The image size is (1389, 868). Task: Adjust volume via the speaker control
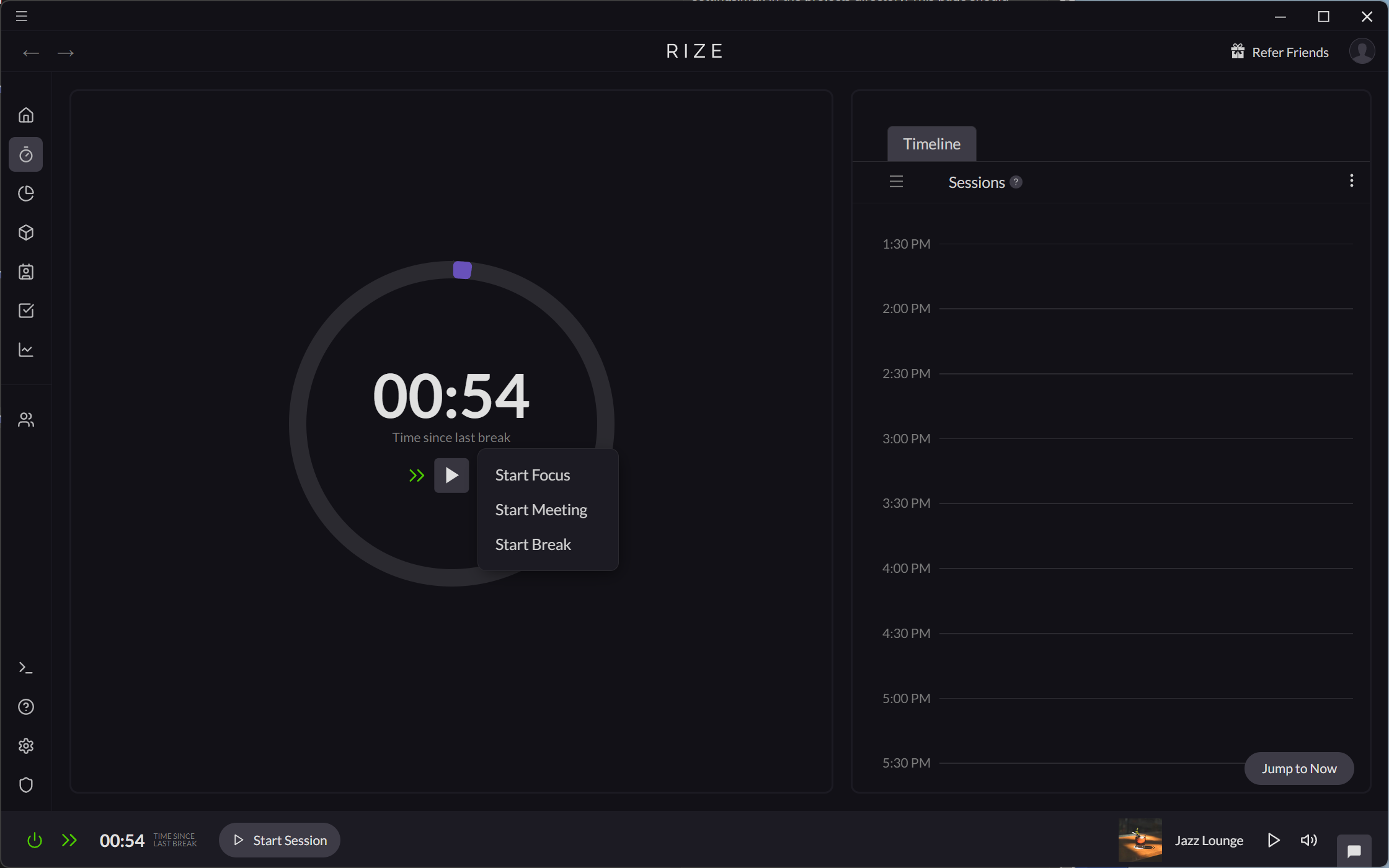point(1309,840)
